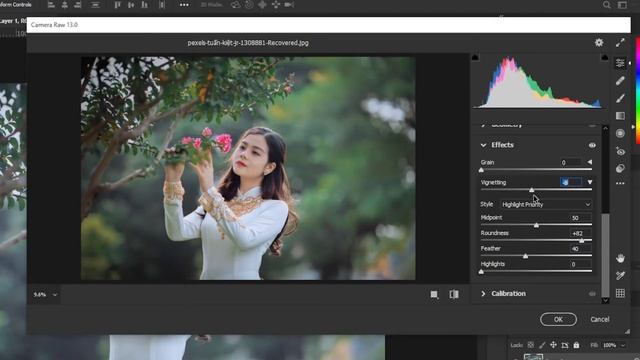Toggle highlight clipping warning on histogram
The image size is (640, 360).
604,58
